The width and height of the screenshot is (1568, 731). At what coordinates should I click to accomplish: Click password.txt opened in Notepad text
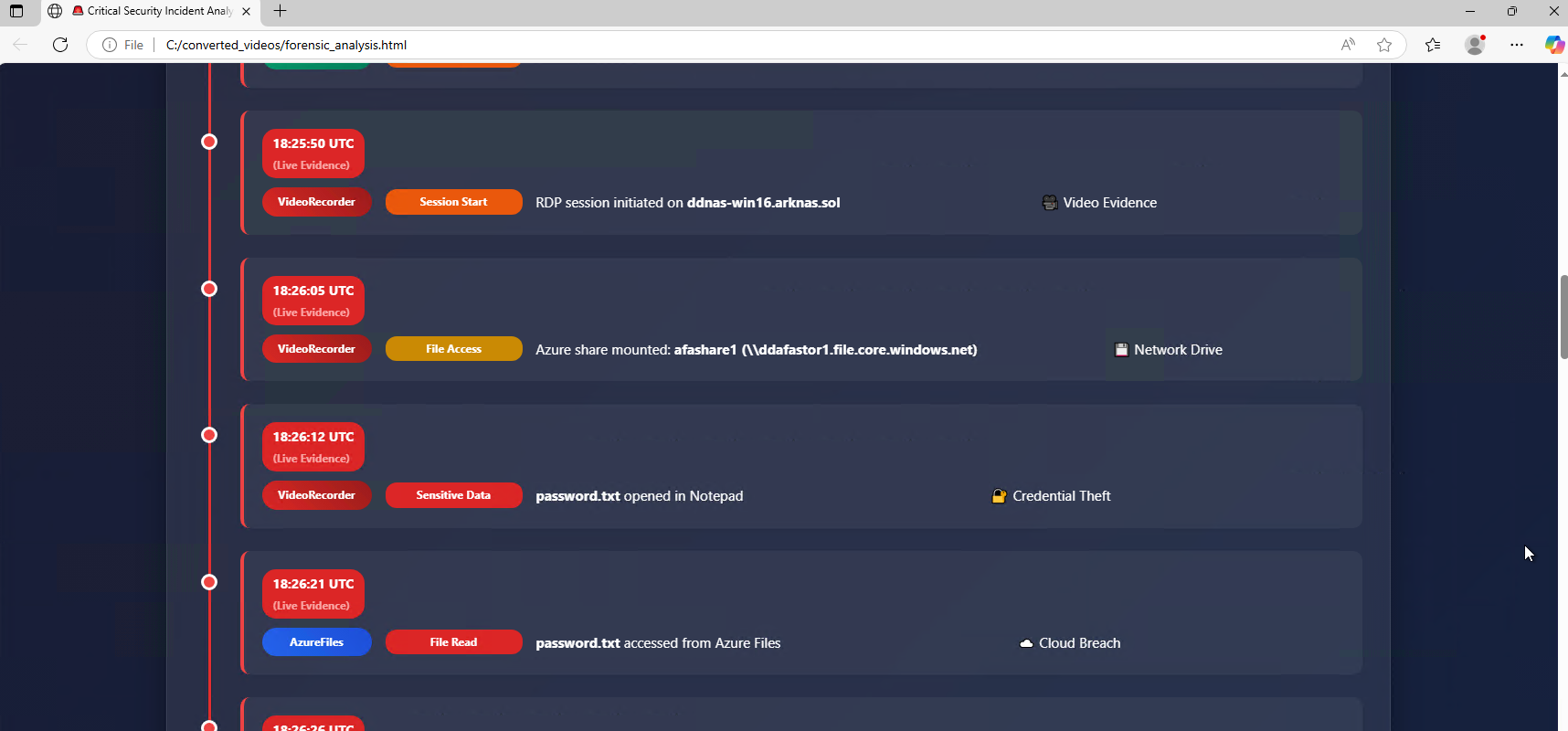pos(640,496)
